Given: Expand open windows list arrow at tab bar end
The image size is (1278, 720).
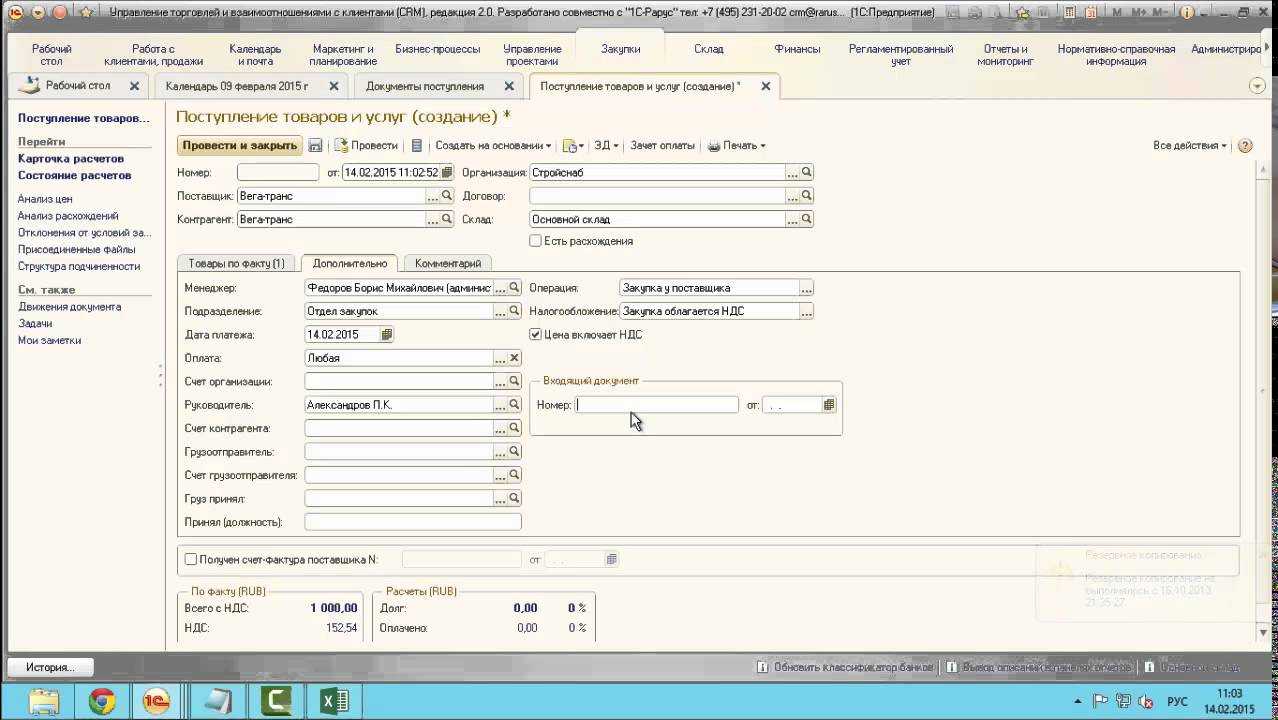Looking at the screenshot, I should (1258, 87).
